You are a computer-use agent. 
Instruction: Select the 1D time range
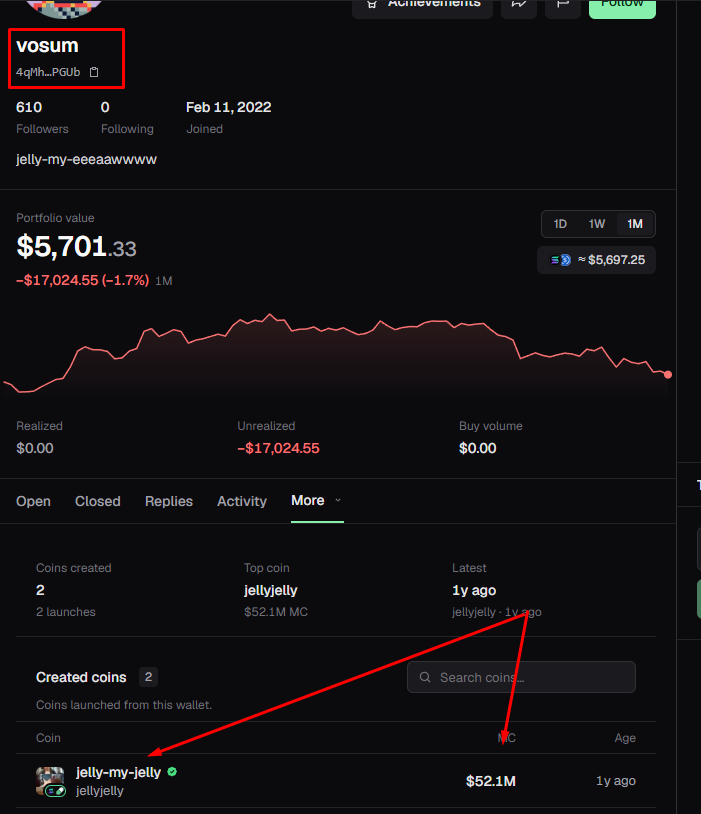pyautogui.click(x=560, y=224)
